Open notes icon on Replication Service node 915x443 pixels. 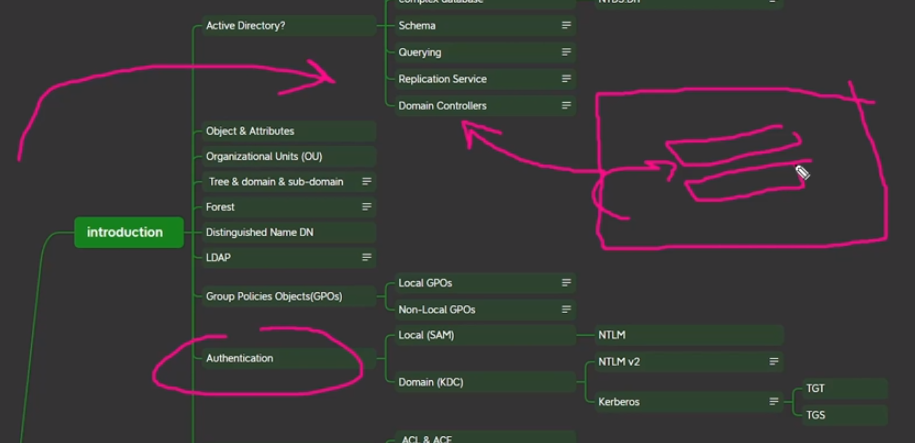tap(566, 79)
